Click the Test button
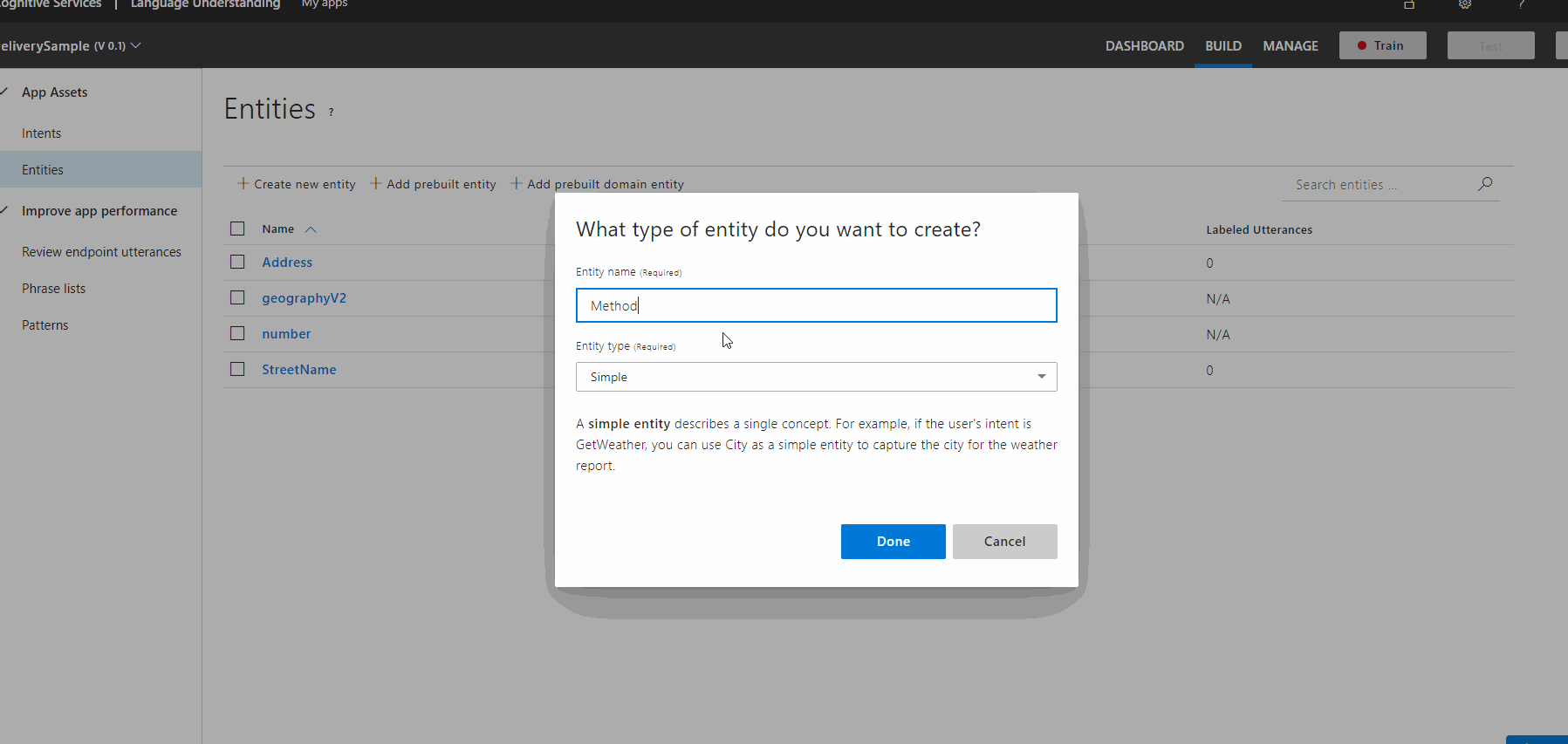The image size is (1568, 744). pyautogui.click(x=1490, y=45)
